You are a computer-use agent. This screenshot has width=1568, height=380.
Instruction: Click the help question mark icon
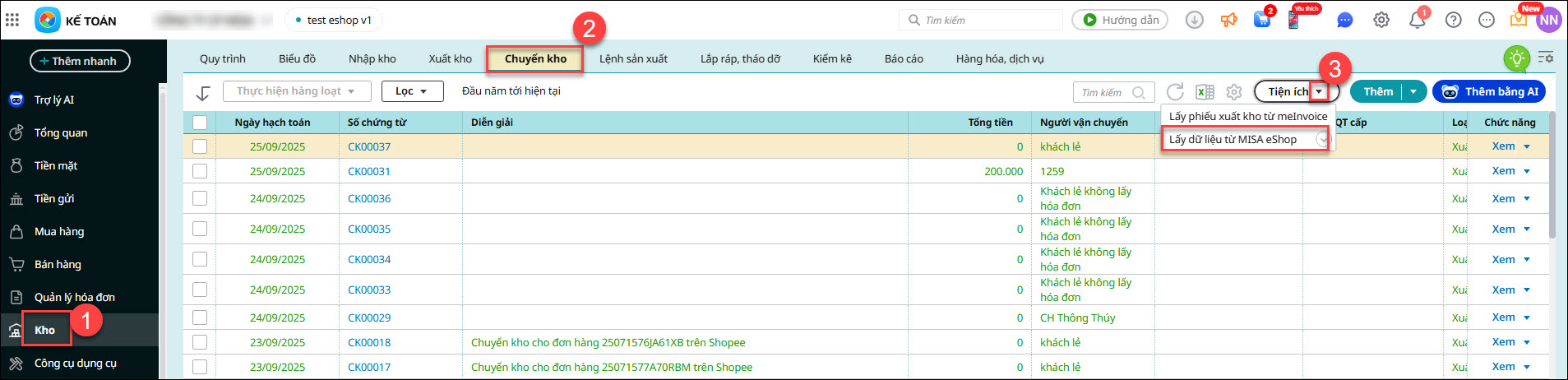1454,20
